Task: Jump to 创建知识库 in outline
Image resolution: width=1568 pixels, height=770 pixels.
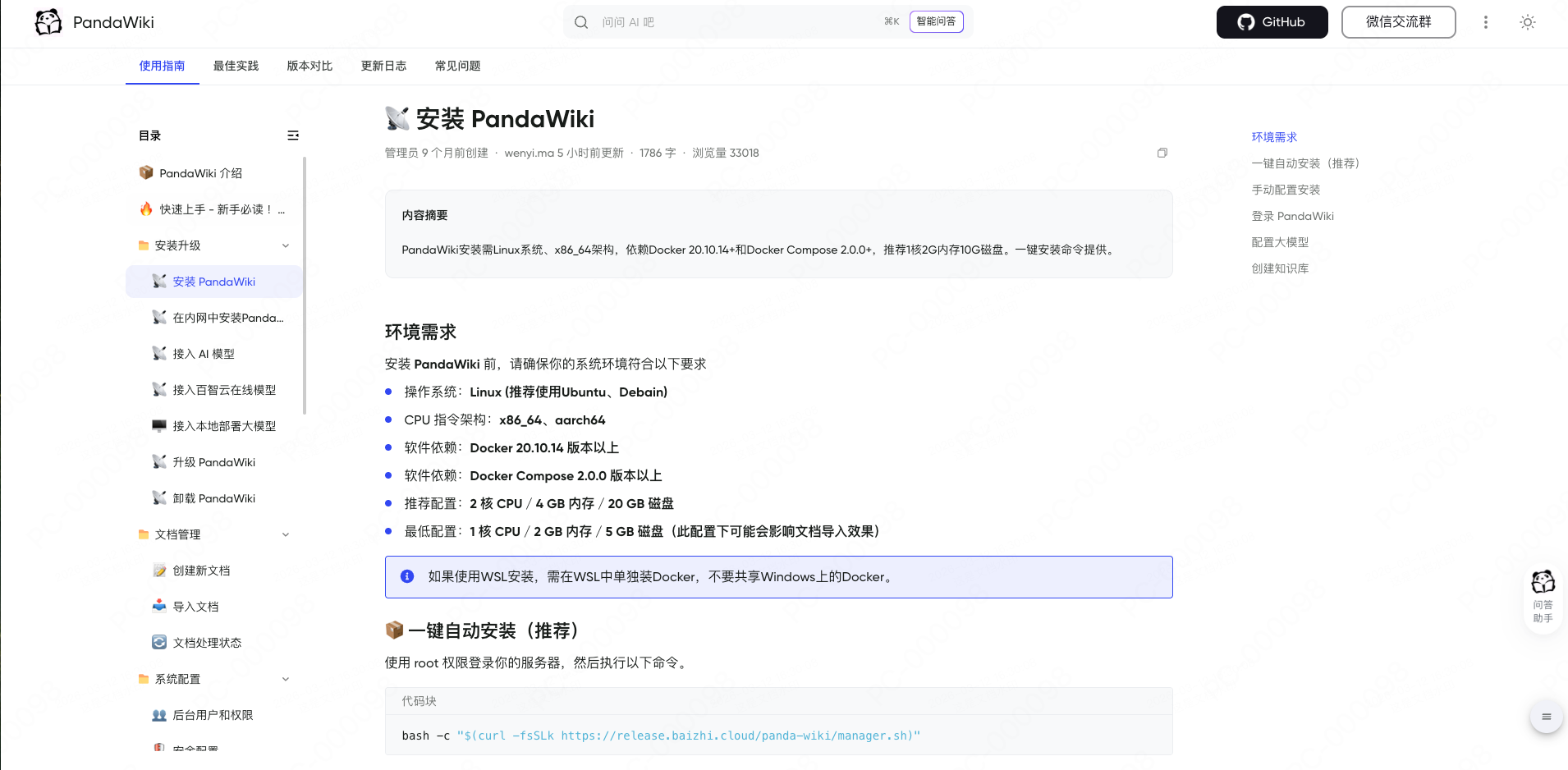Action: point(1280,268)
